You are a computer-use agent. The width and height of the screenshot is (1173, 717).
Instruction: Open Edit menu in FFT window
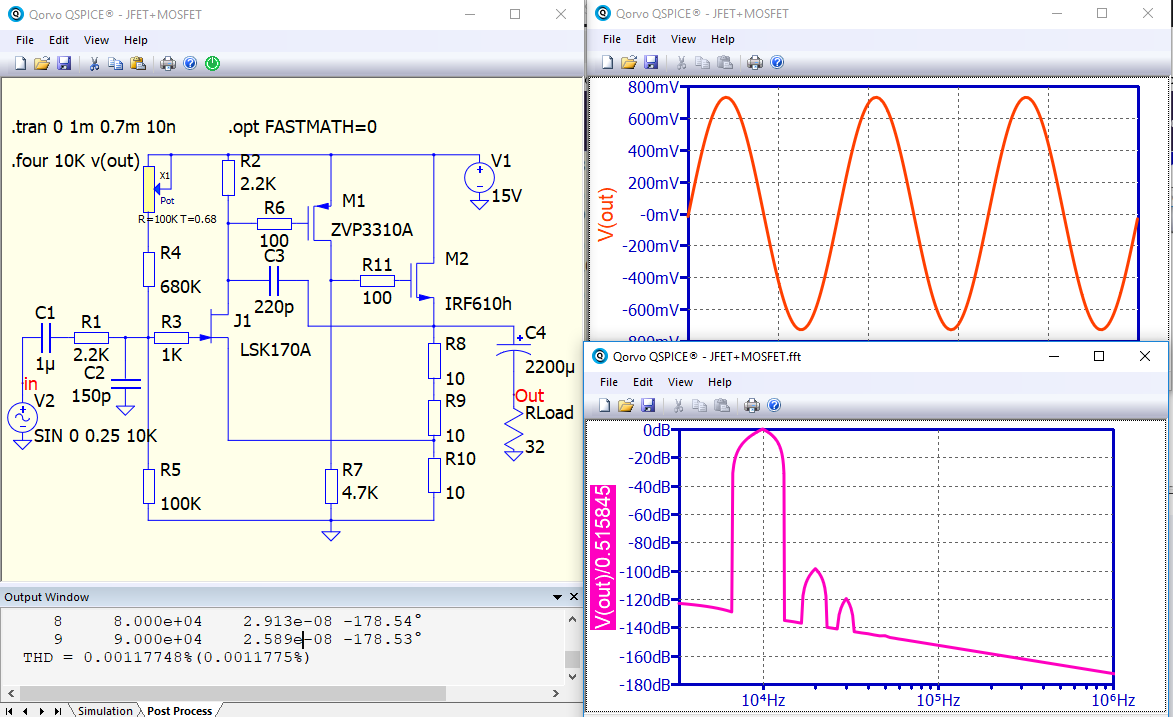643,382
